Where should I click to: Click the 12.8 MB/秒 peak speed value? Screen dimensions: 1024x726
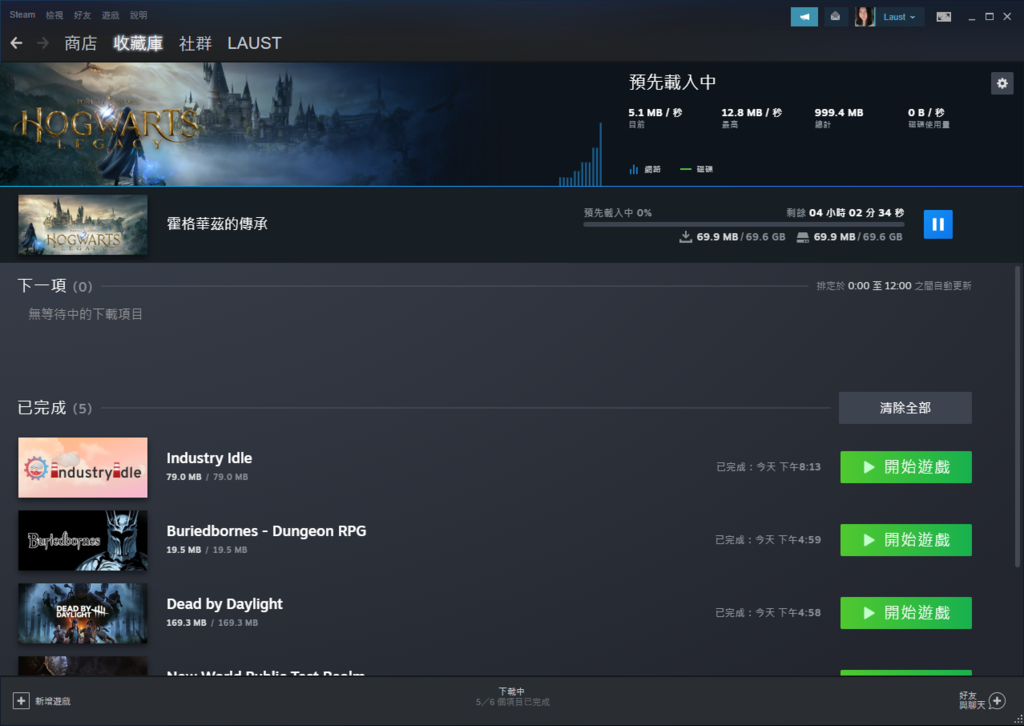click(x=752, y=112)
